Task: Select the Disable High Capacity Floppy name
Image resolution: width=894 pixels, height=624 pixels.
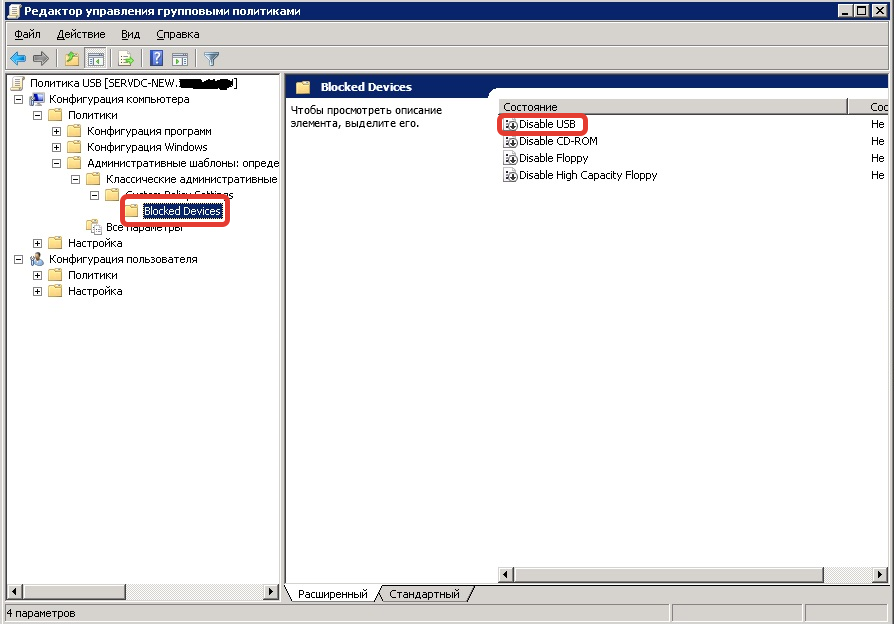Action: [588, 176]
